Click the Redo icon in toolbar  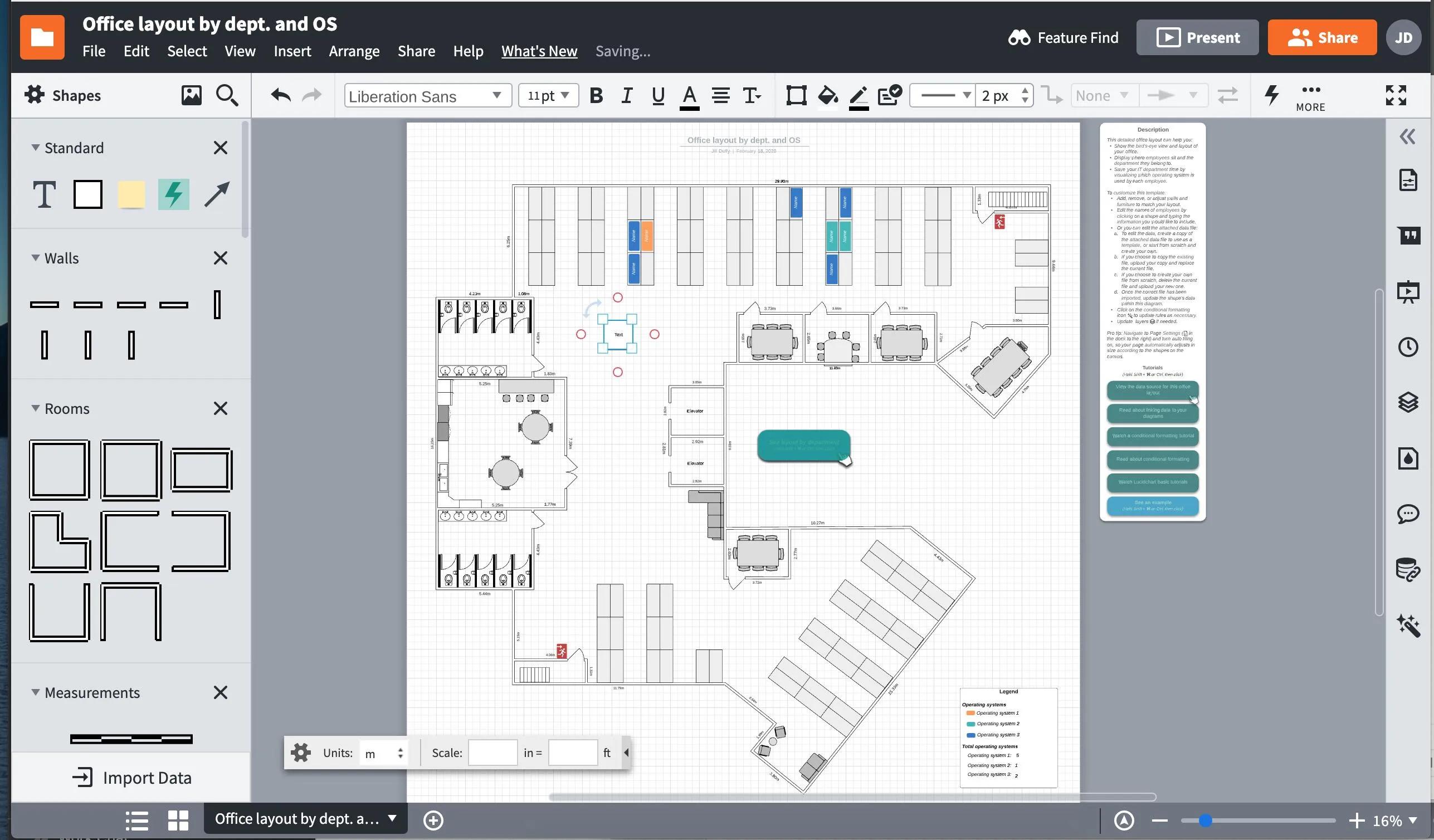click(311, 94)
